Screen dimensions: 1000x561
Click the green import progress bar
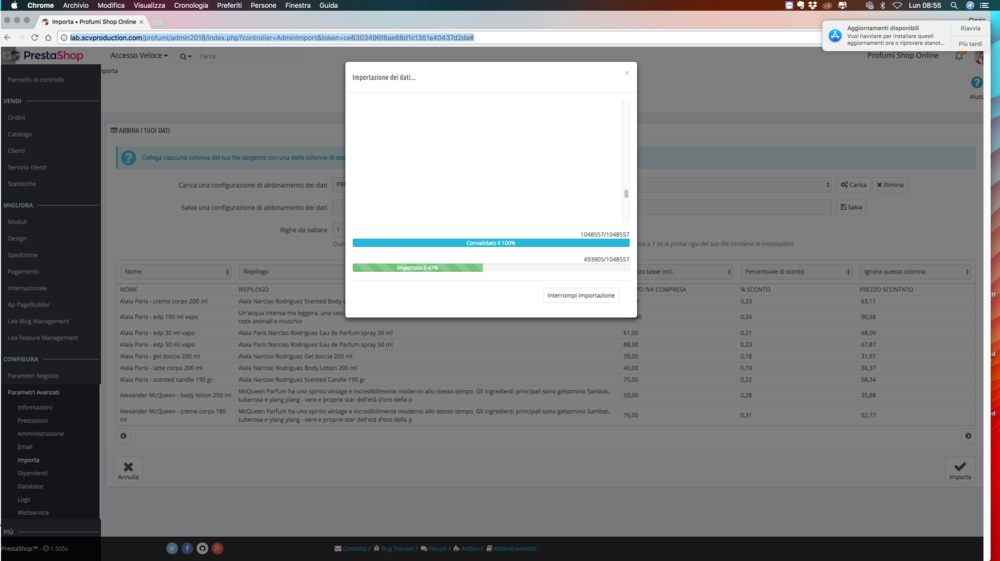click(418, 268)
